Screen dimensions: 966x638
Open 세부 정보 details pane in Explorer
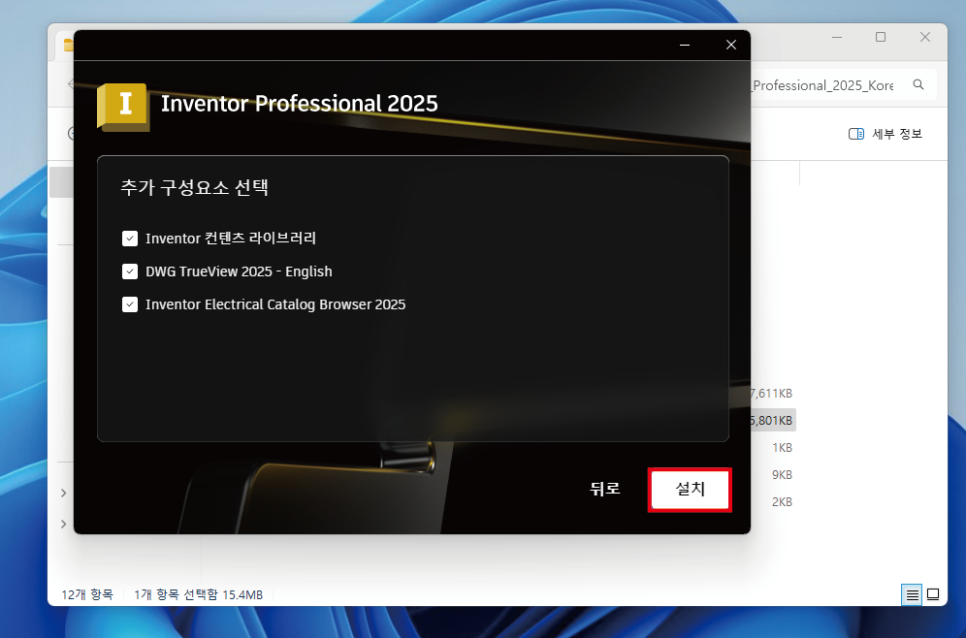[x=885, y=134]
